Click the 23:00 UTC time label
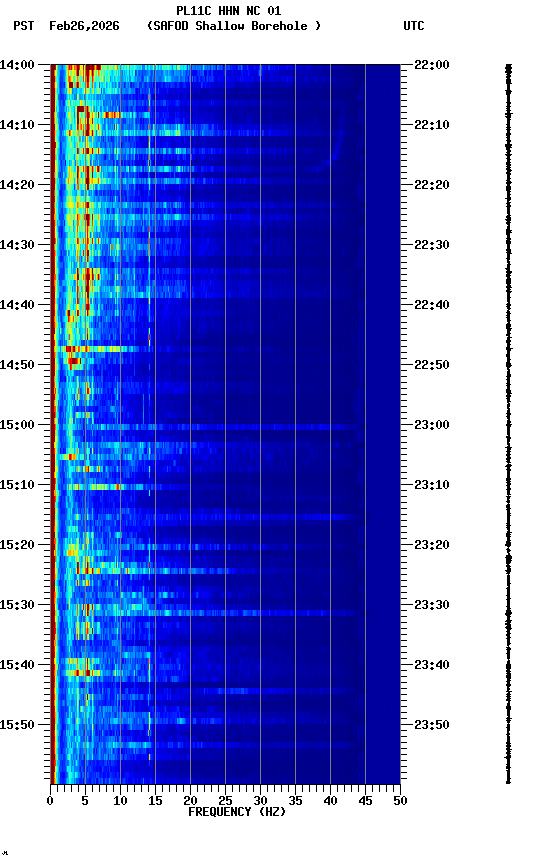Viewport: 552px width, 864px height. pyautogui.click(x=432, y=425)
